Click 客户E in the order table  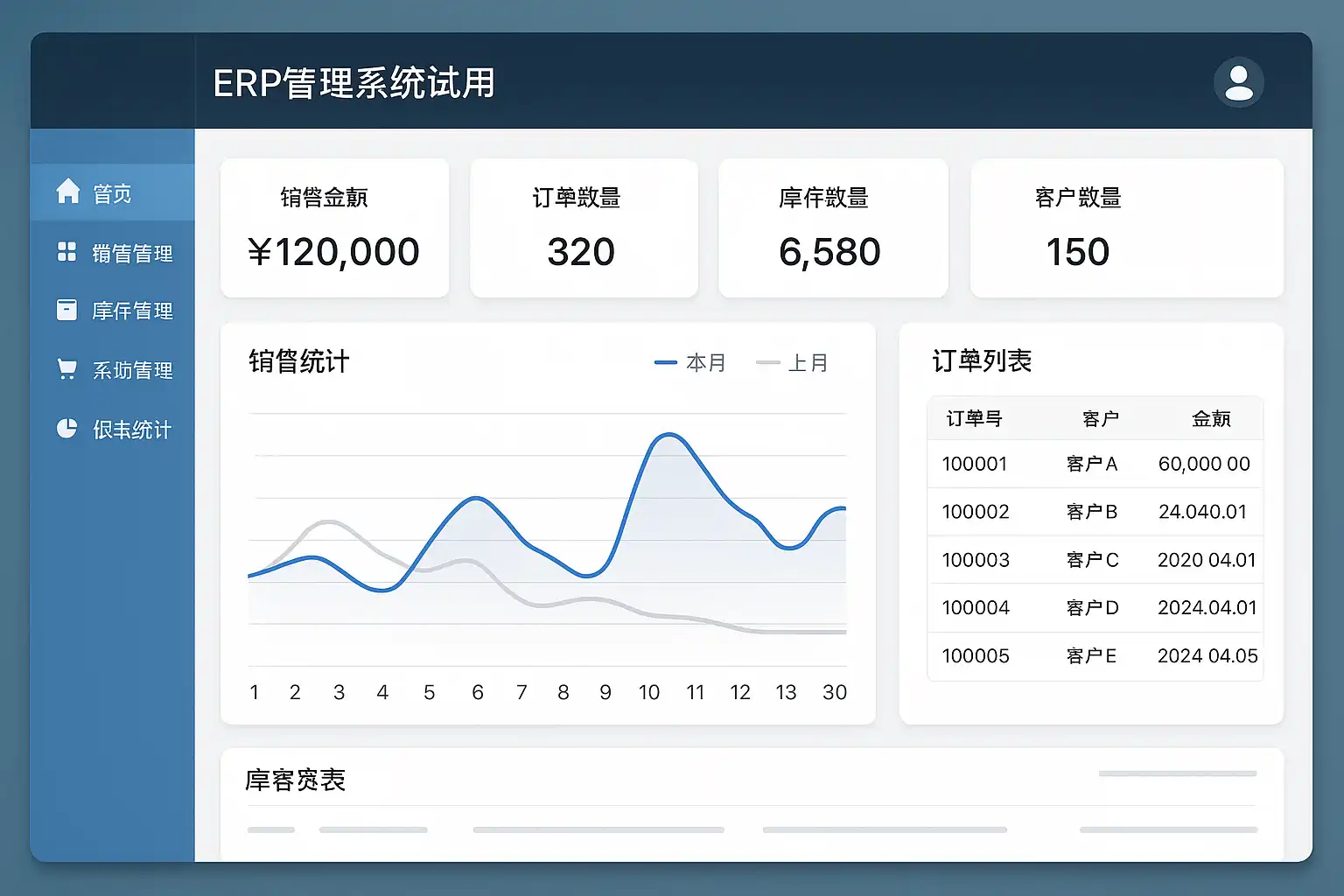1091,656
